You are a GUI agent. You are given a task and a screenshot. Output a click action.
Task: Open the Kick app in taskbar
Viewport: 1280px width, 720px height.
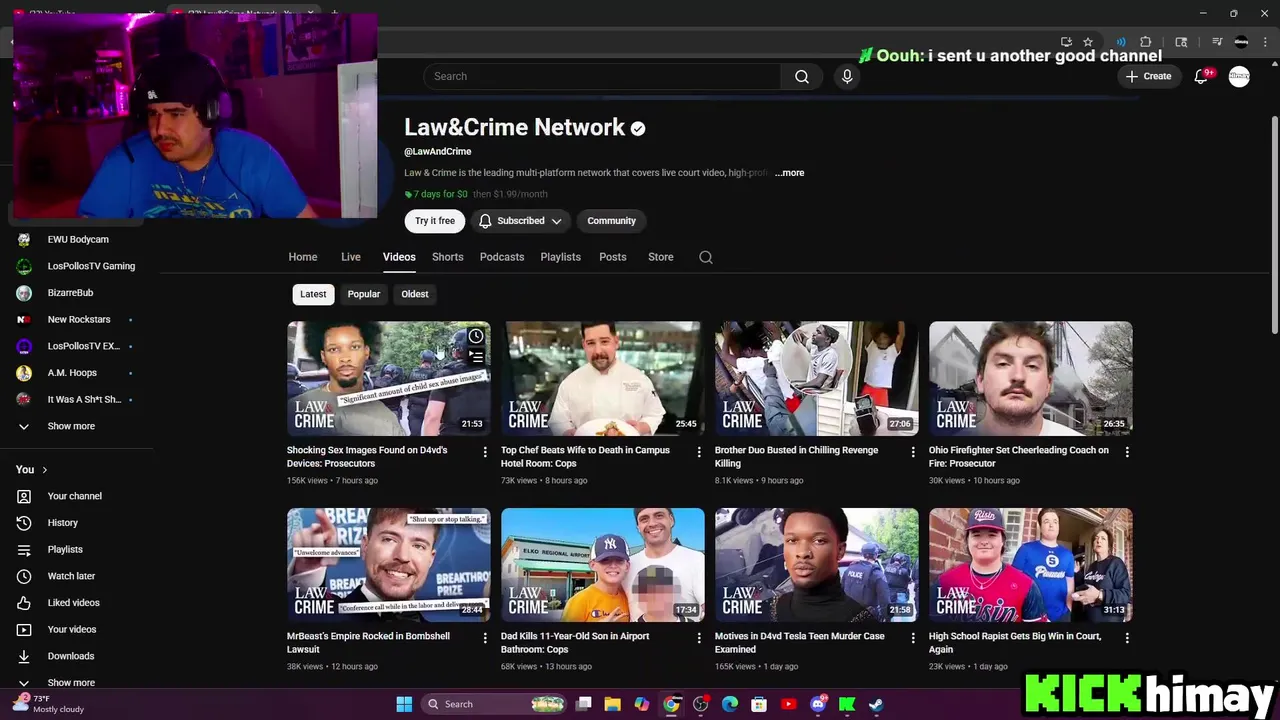847,704
